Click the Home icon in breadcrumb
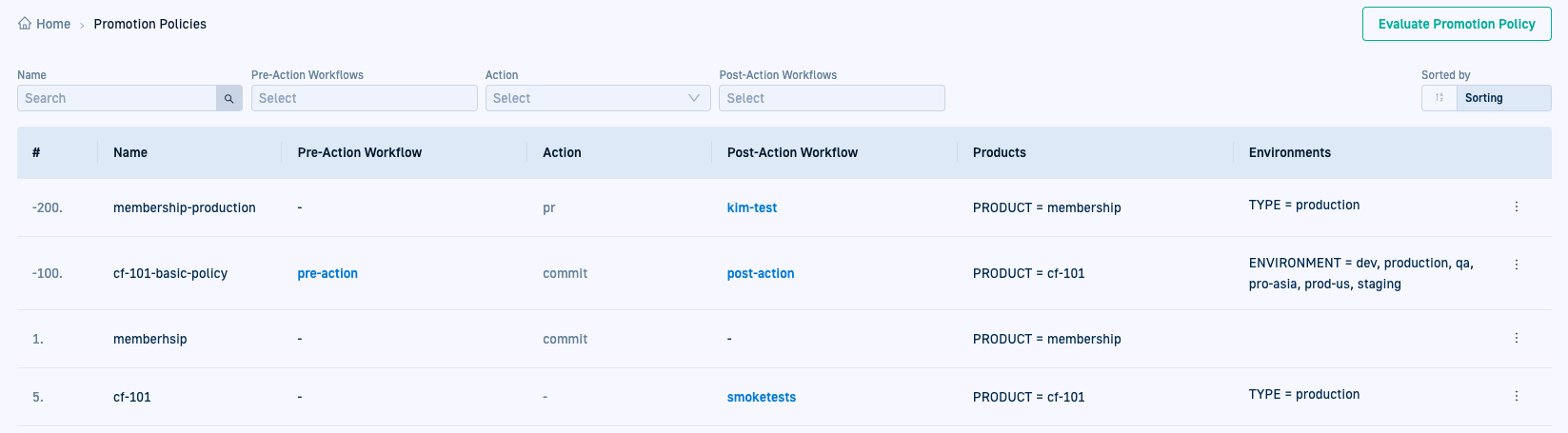This screenshot has width=1568, height=433. pos(25,24)
